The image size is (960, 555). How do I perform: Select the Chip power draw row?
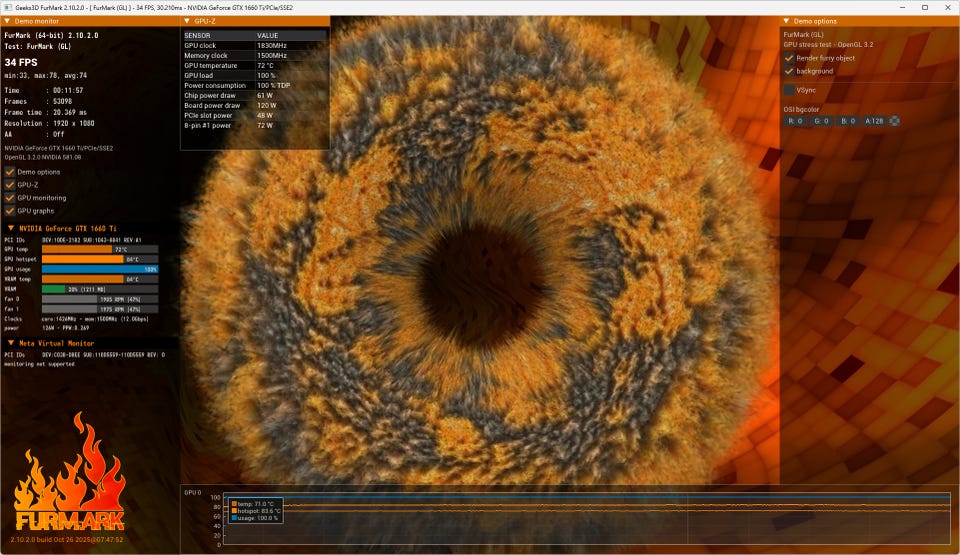pyautogui.click(x=254, y=96)
